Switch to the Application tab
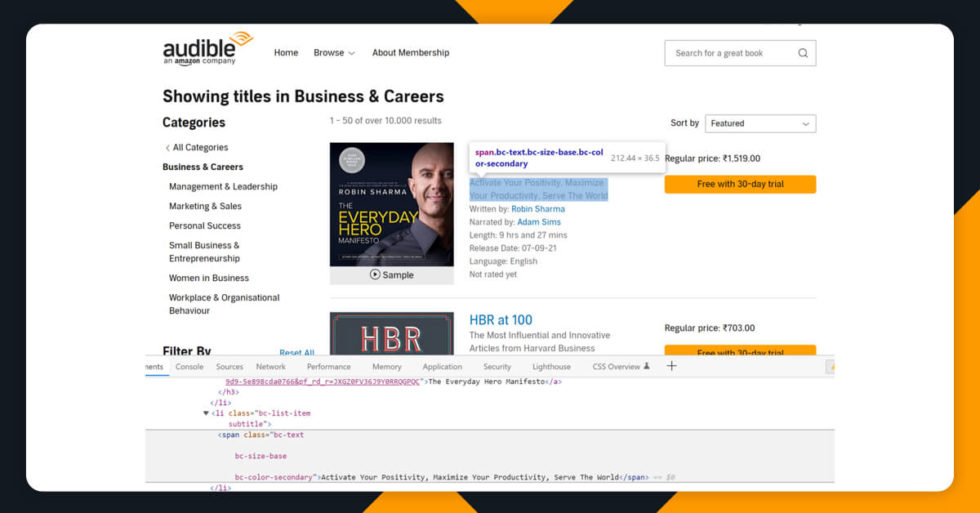Viewport: 980px width, 513px height. 442,367
